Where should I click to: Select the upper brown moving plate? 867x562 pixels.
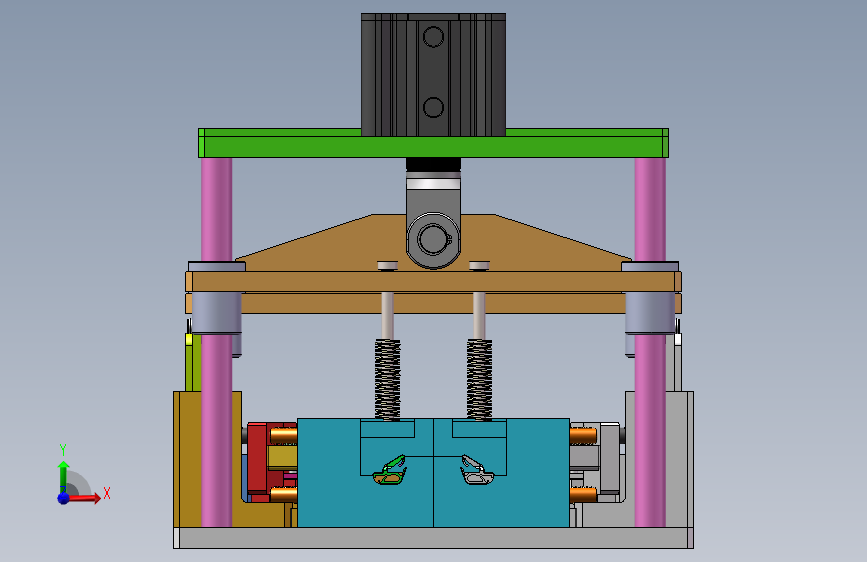(434, 282)
